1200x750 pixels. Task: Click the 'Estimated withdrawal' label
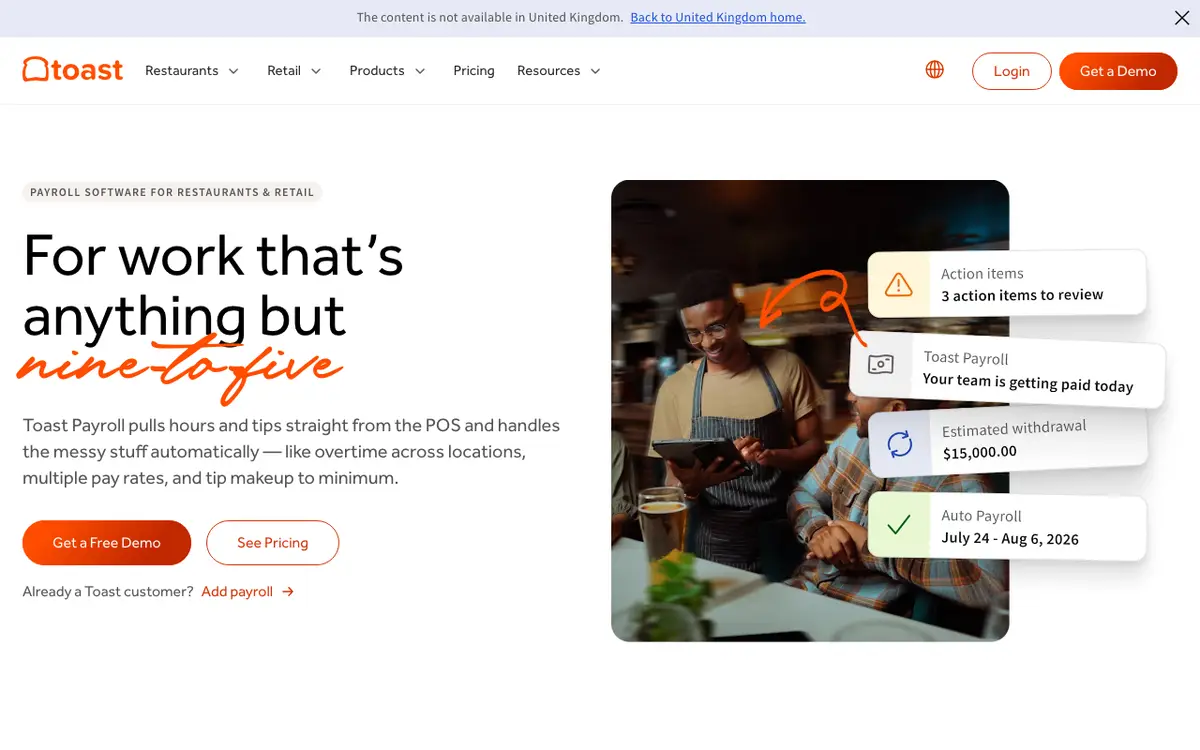point(1014,428)
